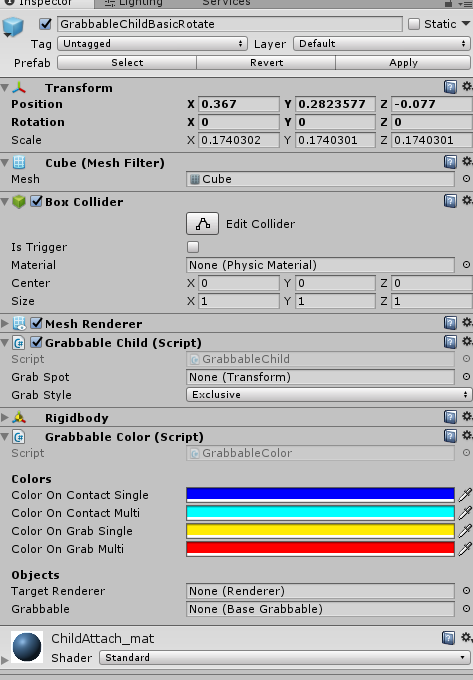
Task: Open Color On Grab Single yellow swatch
Action: [x=320, y=531]
